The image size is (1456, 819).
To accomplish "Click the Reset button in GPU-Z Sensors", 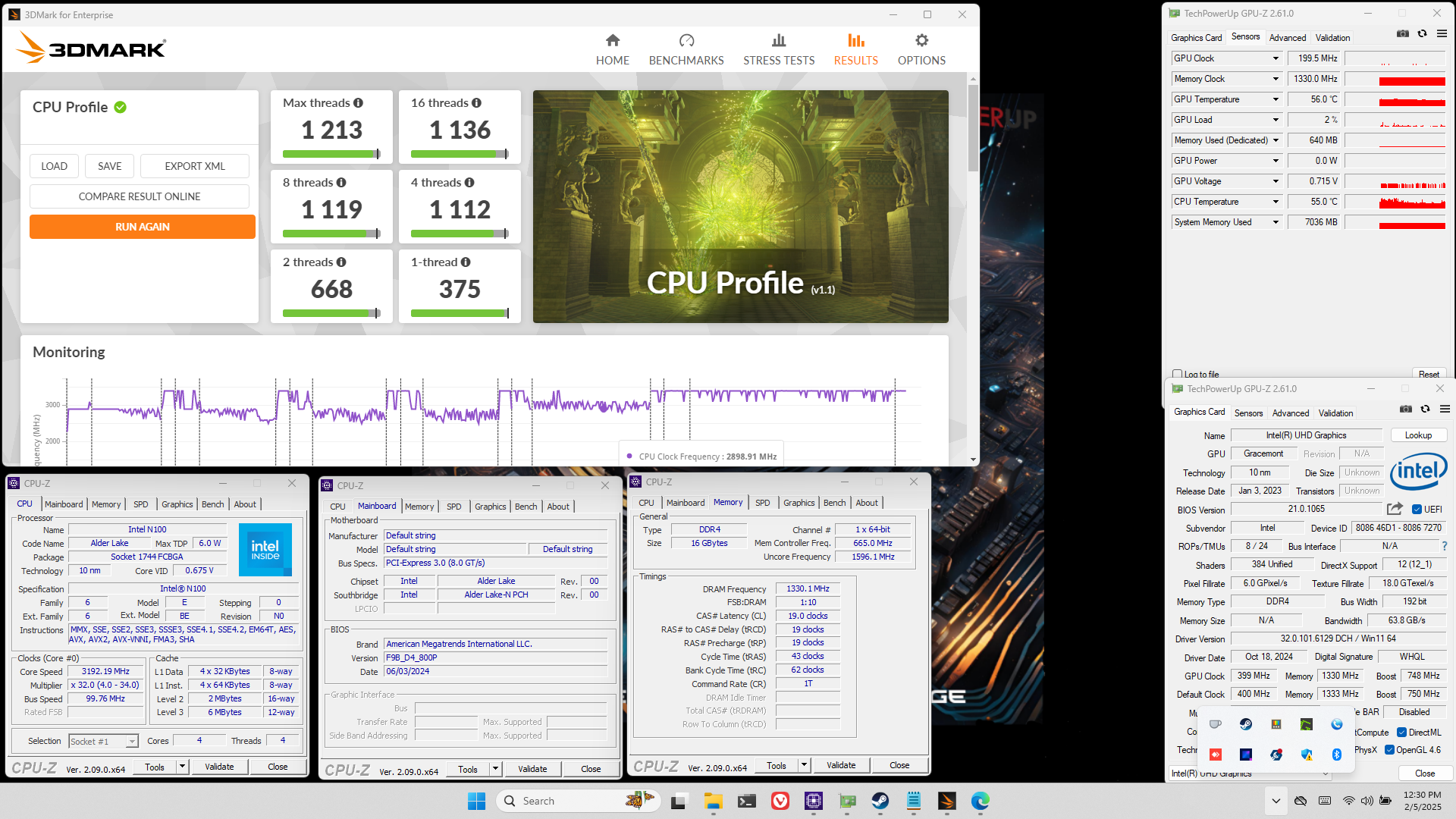I will (x=1429, y=374).
